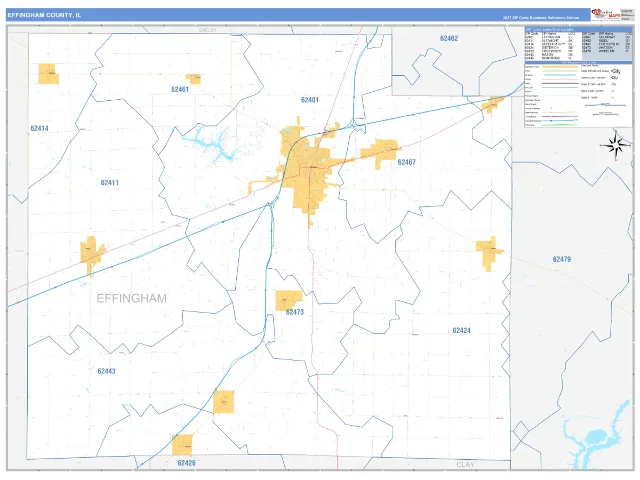Click the 62411 ZIP code label
This screenshot has width=640, height=480.
(x=110, y=183)
